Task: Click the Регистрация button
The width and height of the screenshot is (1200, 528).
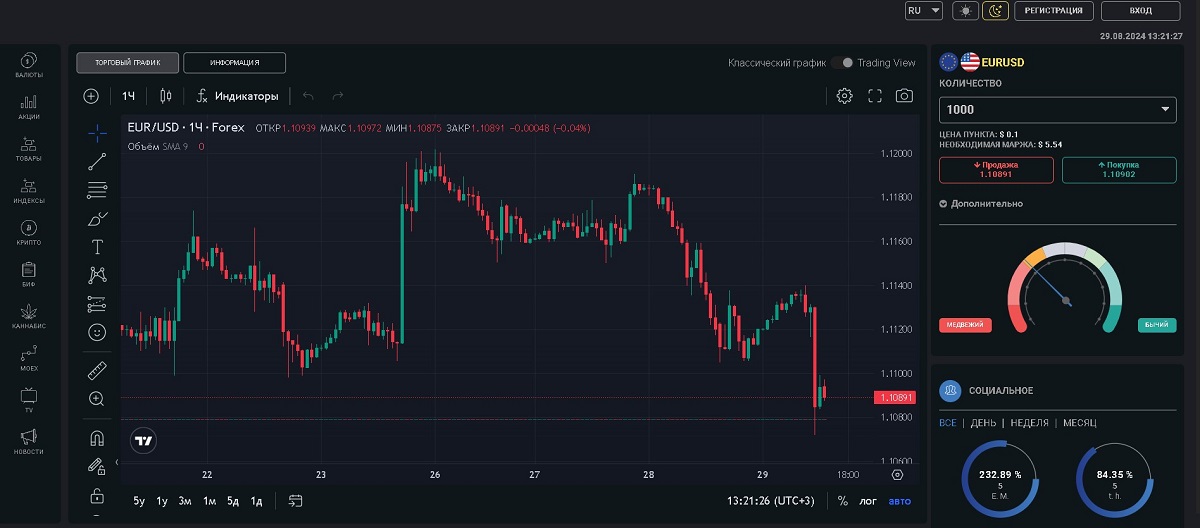Action: [1053, 11]
